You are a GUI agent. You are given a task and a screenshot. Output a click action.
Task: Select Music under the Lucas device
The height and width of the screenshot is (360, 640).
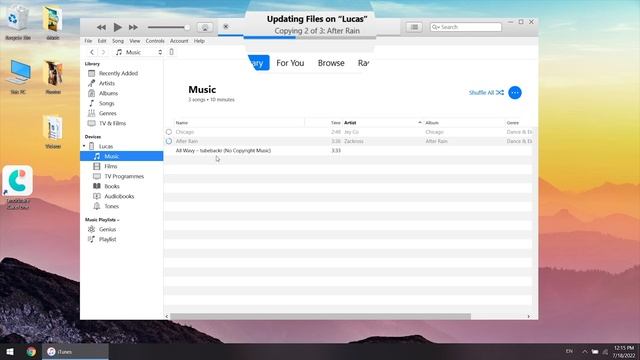click(122, 156)
